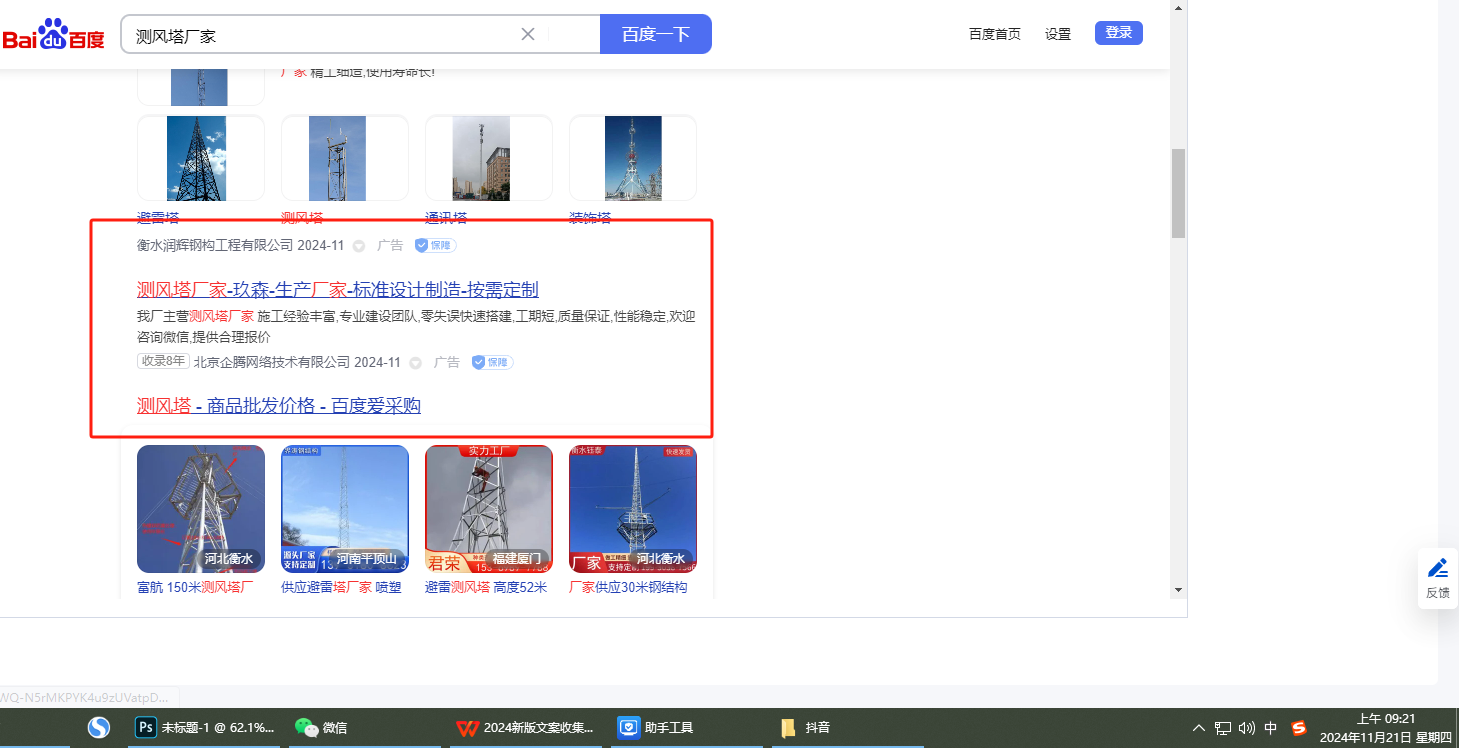Viewport: 1459px width, 748px height.
Task: Open the 河南平顶山 product image
Action: tap(345, 509)
